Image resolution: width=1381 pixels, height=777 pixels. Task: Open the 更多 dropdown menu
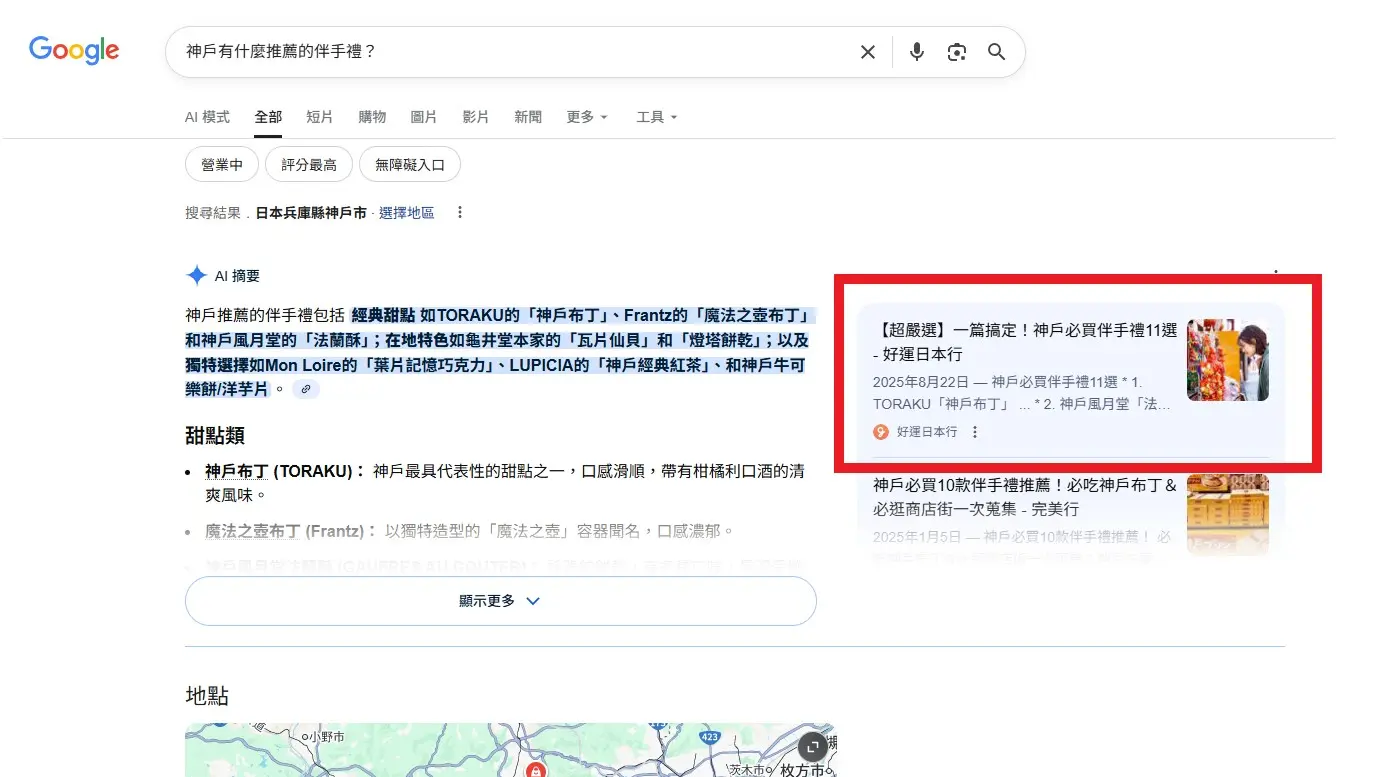tap(586, 117)
